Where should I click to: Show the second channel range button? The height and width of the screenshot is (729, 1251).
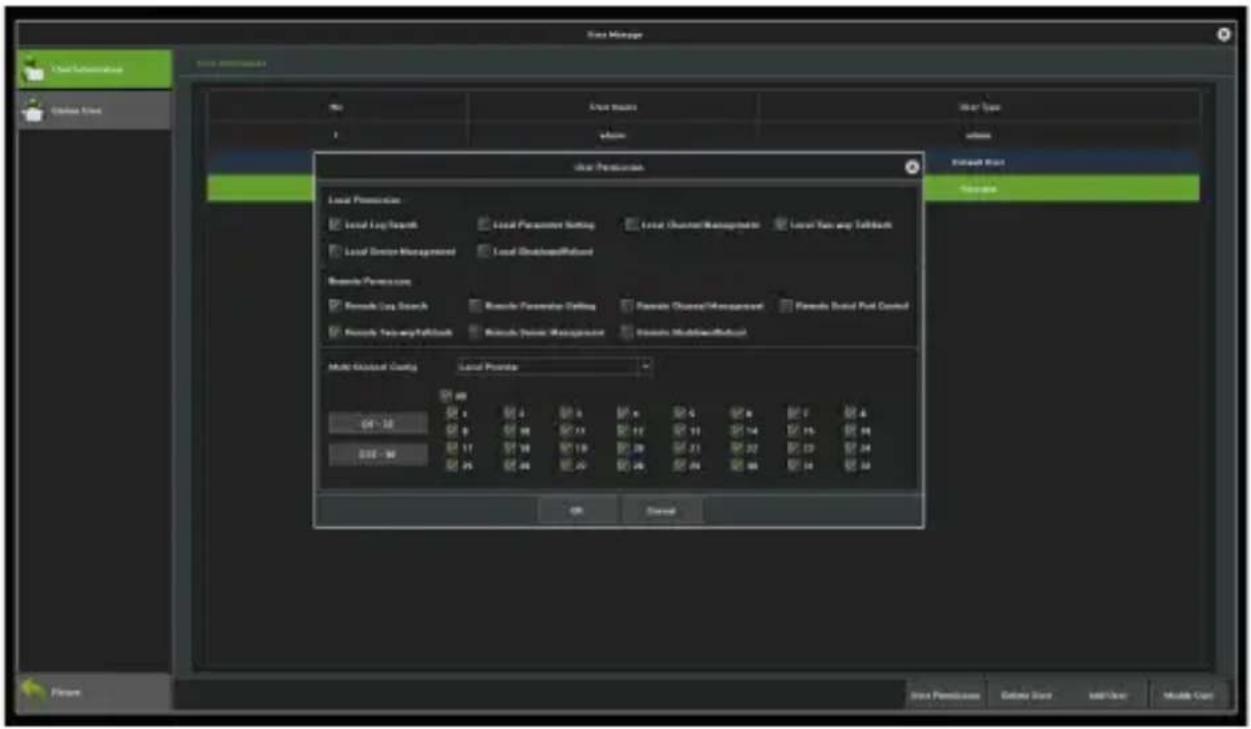click(378, 455)
